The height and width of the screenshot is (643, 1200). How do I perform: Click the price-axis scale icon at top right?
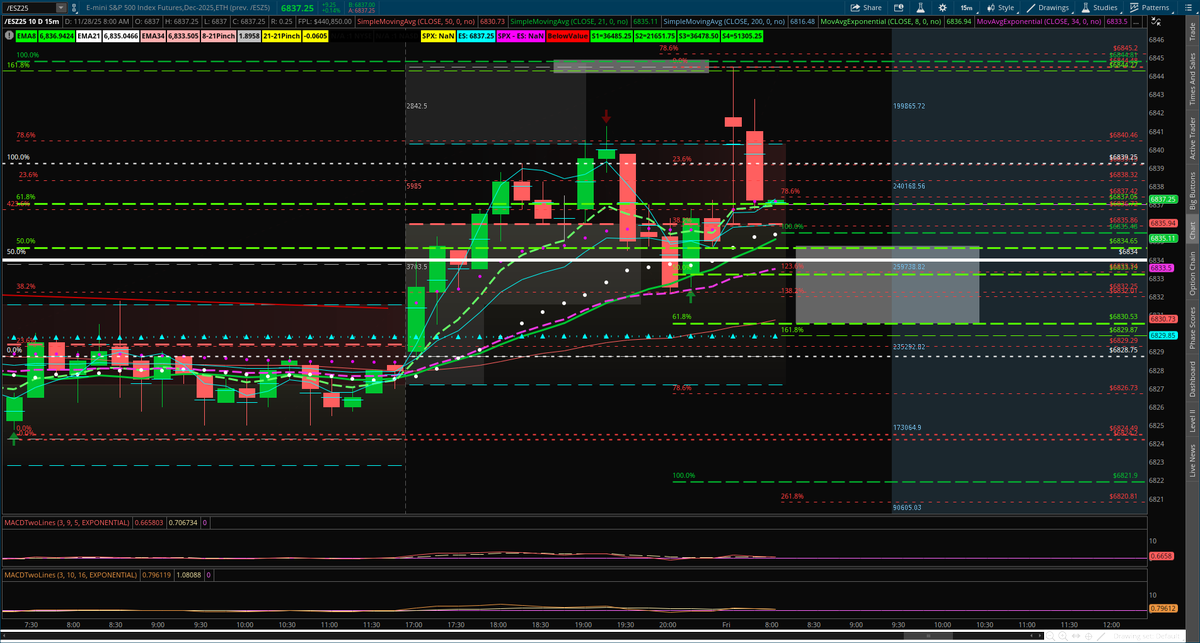point(1158,21)
